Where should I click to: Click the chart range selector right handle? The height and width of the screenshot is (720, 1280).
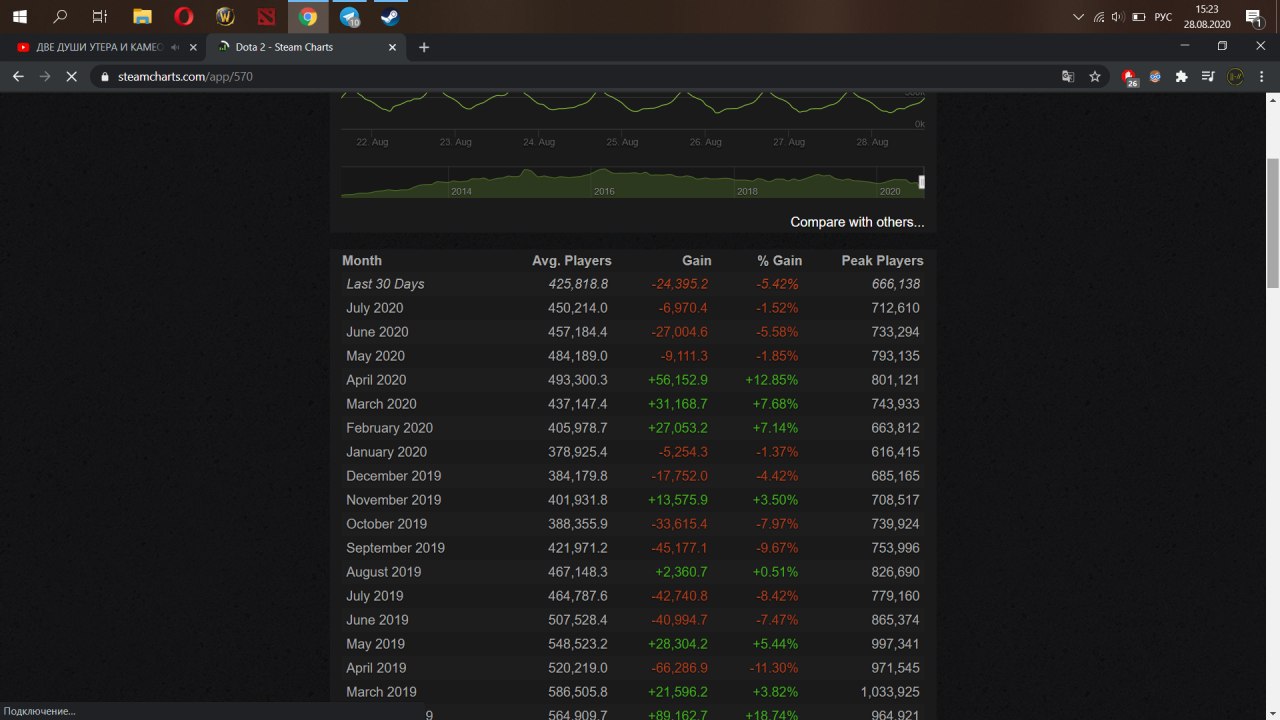922,182
